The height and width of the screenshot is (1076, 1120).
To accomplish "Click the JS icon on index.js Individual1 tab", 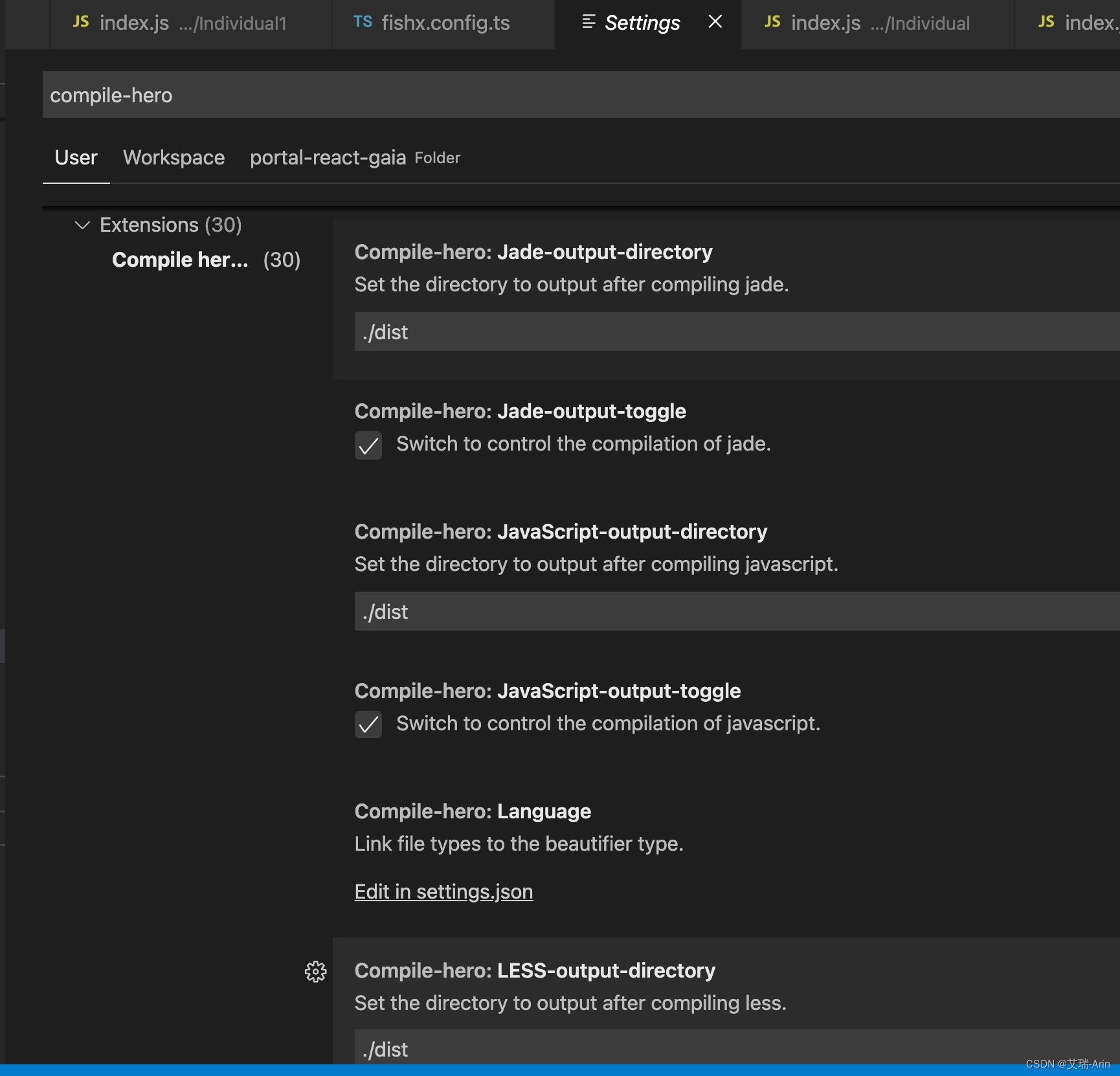I will (80, 21).
